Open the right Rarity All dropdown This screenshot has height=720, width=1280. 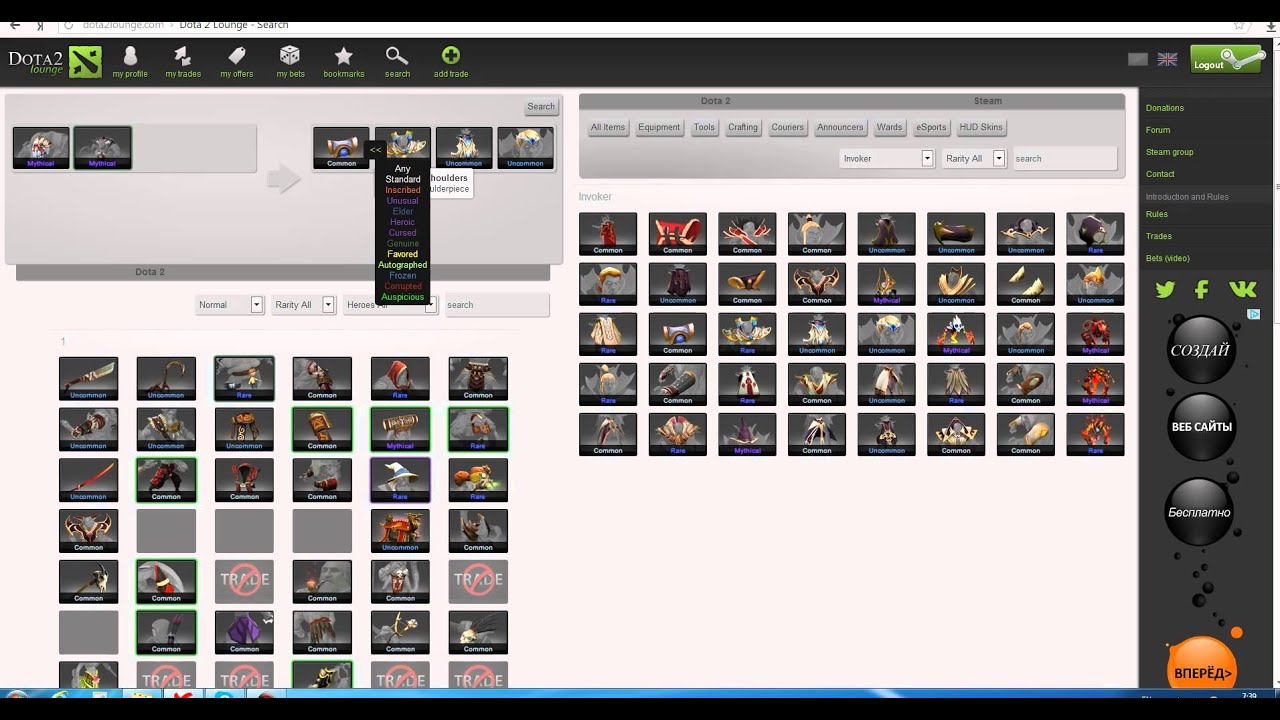tap(973, 158)
